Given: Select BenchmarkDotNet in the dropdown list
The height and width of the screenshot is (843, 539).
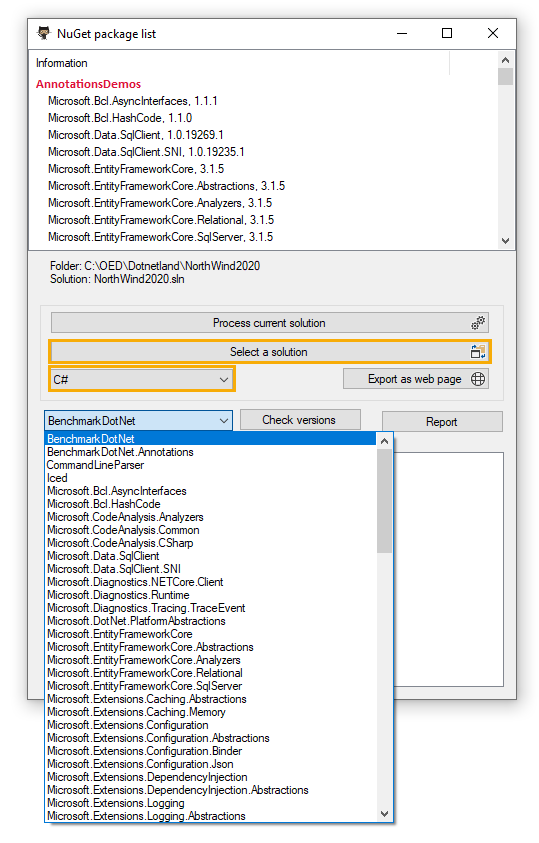Looking at the screenshot, I should tap(211, 439).
